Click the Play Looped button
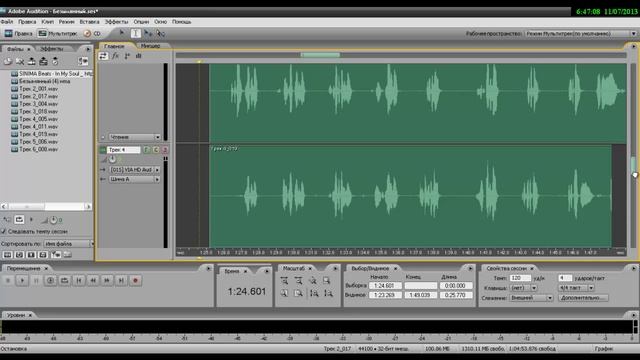 (x=64, y=280)
